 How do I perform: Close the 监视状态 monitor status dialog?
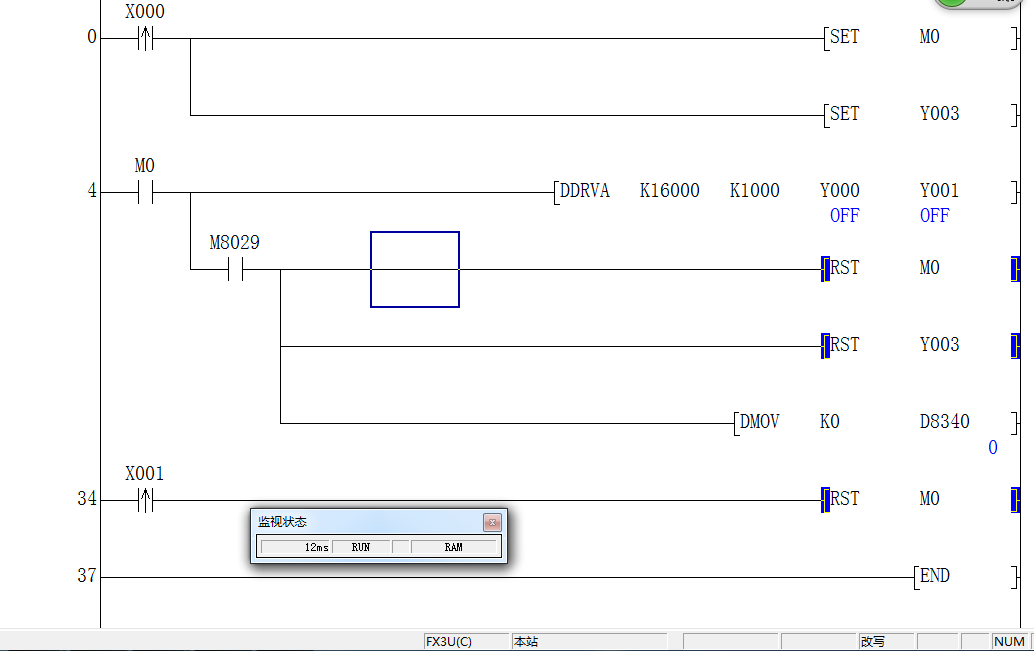click(x=492, y=522)
